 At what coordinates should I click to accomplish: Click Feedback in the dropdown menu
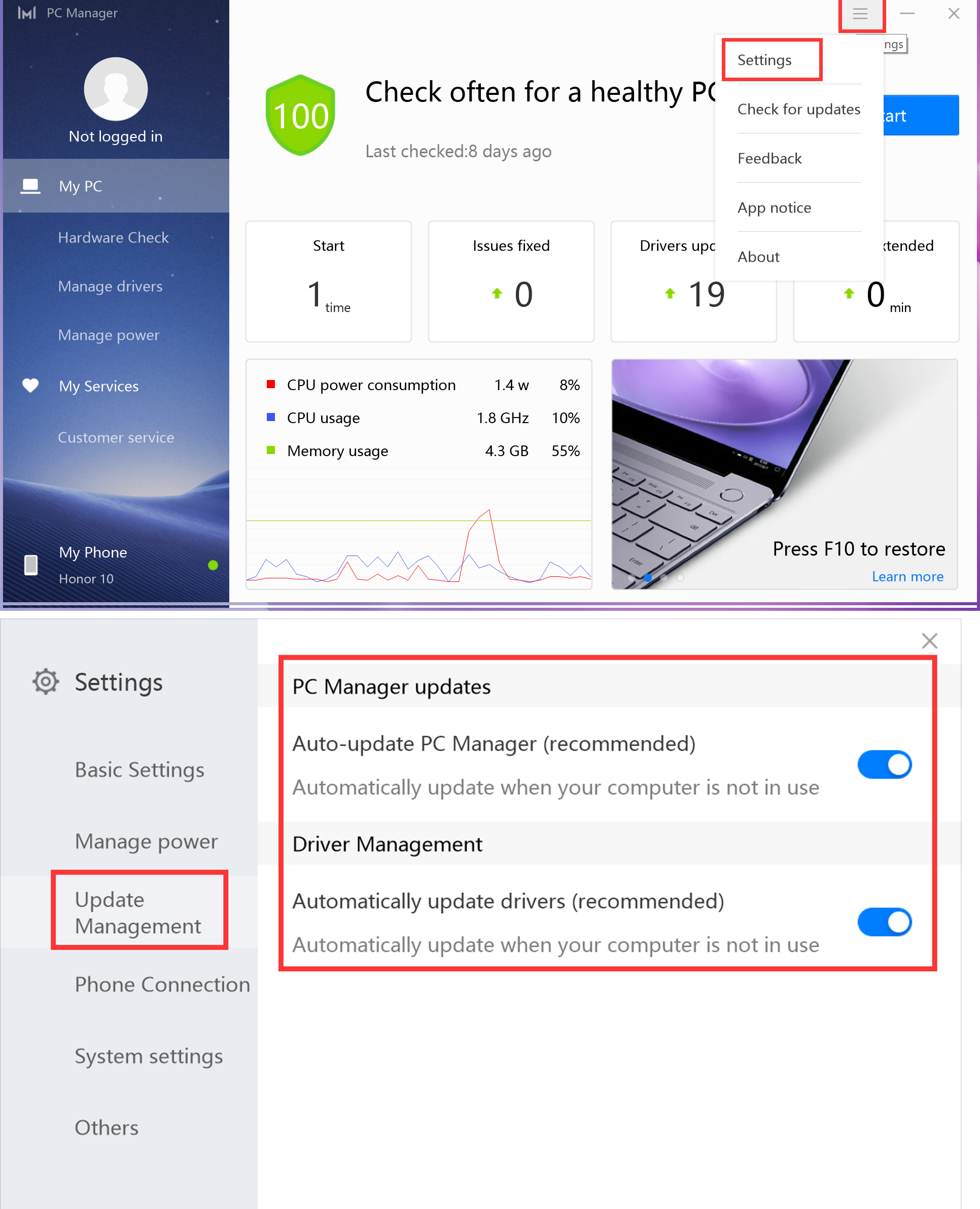tap(768, 158)
